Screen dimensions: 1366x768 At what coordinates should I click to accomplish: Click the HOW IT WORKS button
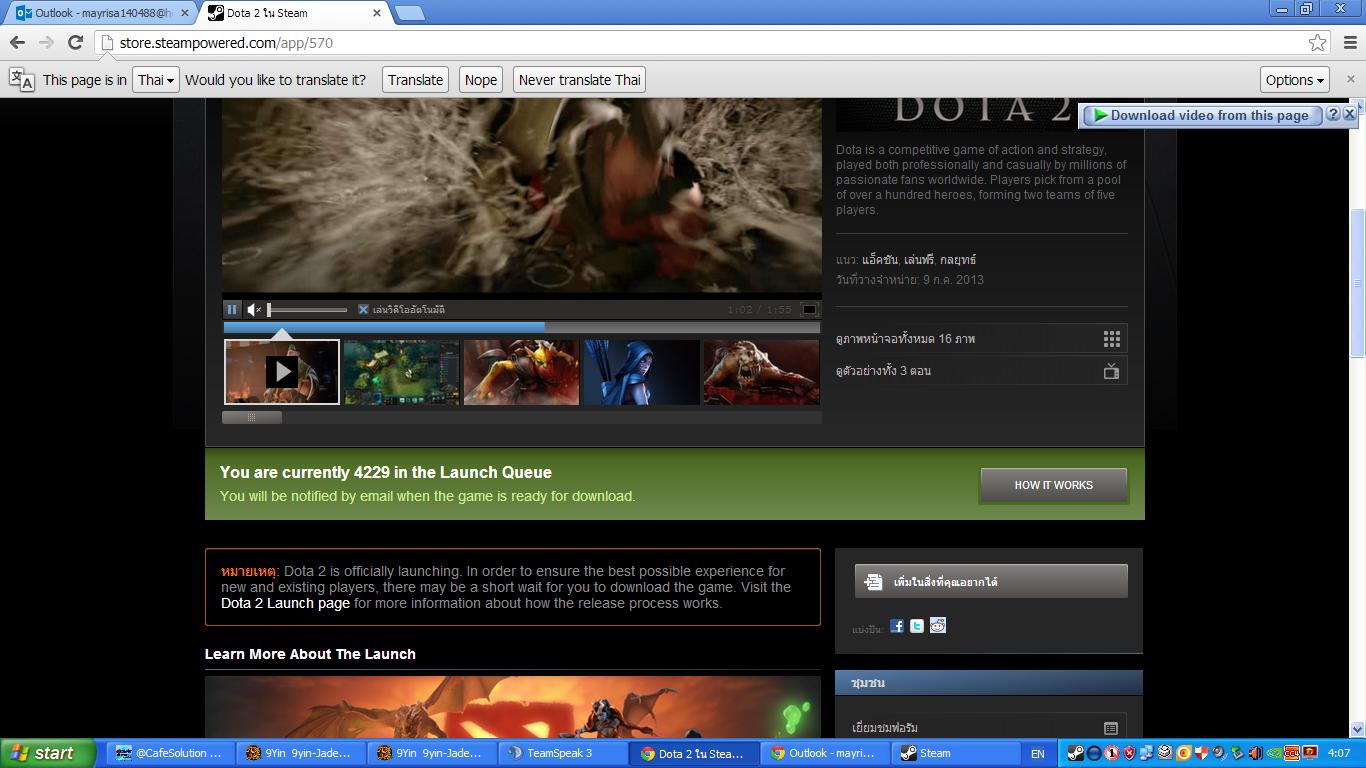tap(1054, 485)
